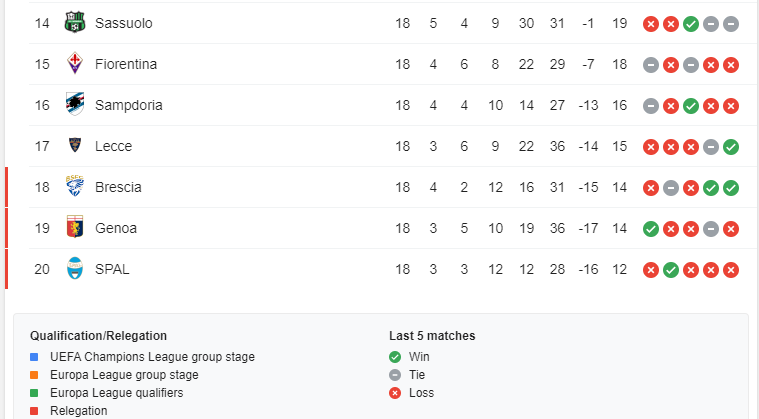Click the Win icon in the legend
This screenshot has width=759, height=419.
395,357
